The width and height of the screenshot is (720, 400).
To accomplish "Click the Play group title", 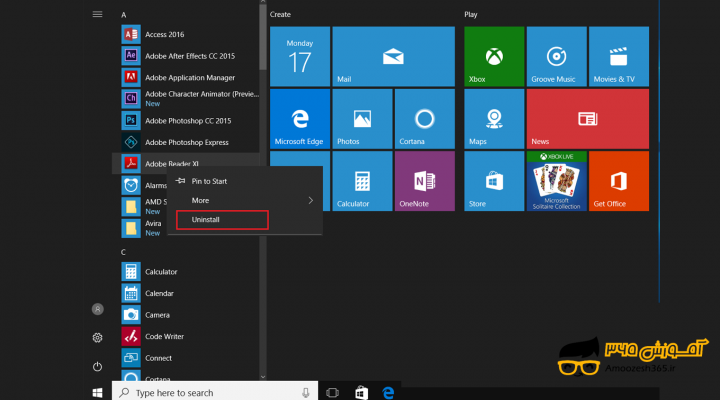I will pyautogui.click(x=471, y=15).
